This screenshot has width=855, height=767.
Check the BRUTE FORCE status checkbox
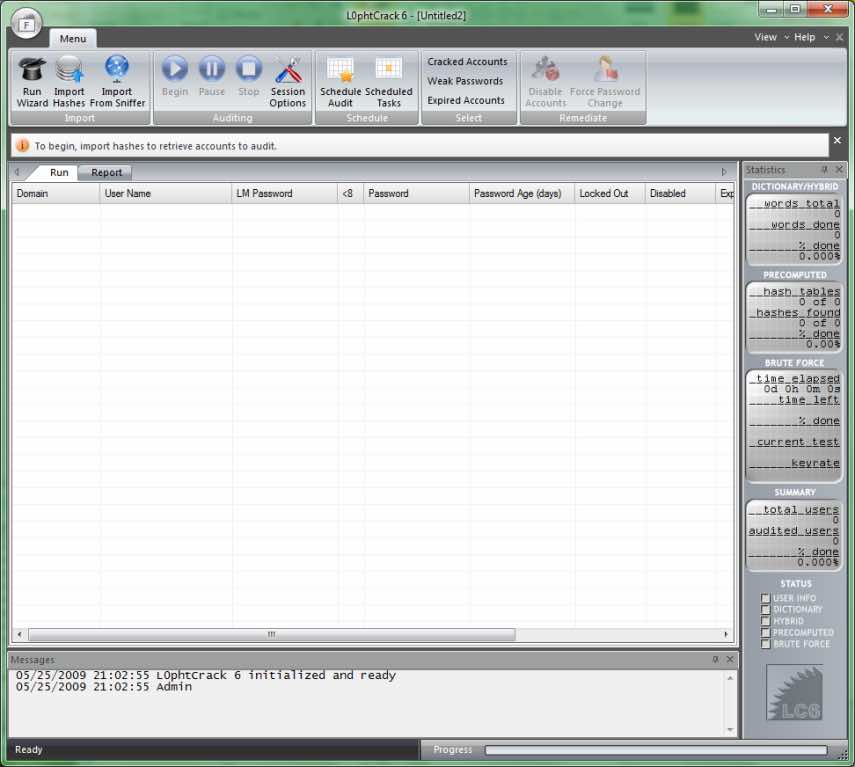(x=766, y=644)
